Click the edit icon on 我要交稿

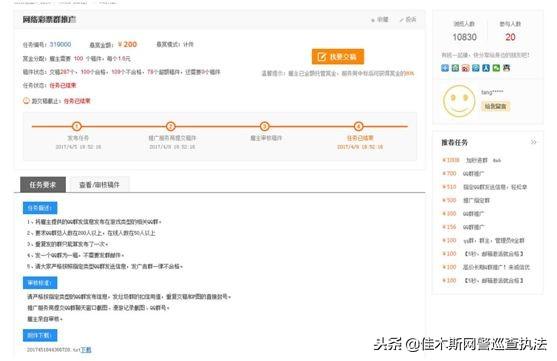(321, 57)
